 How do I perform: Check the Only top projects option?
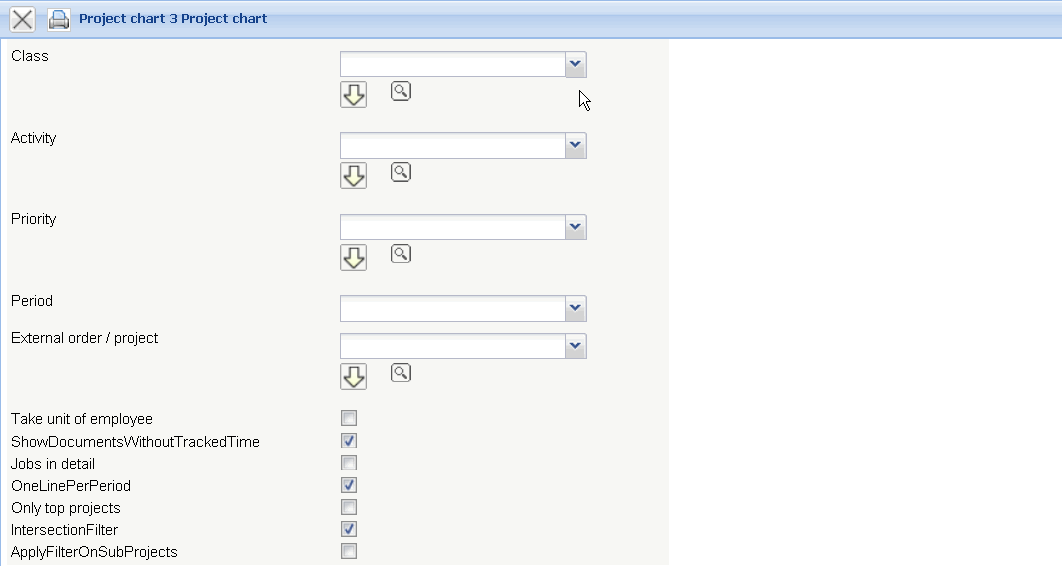point(349,507)
